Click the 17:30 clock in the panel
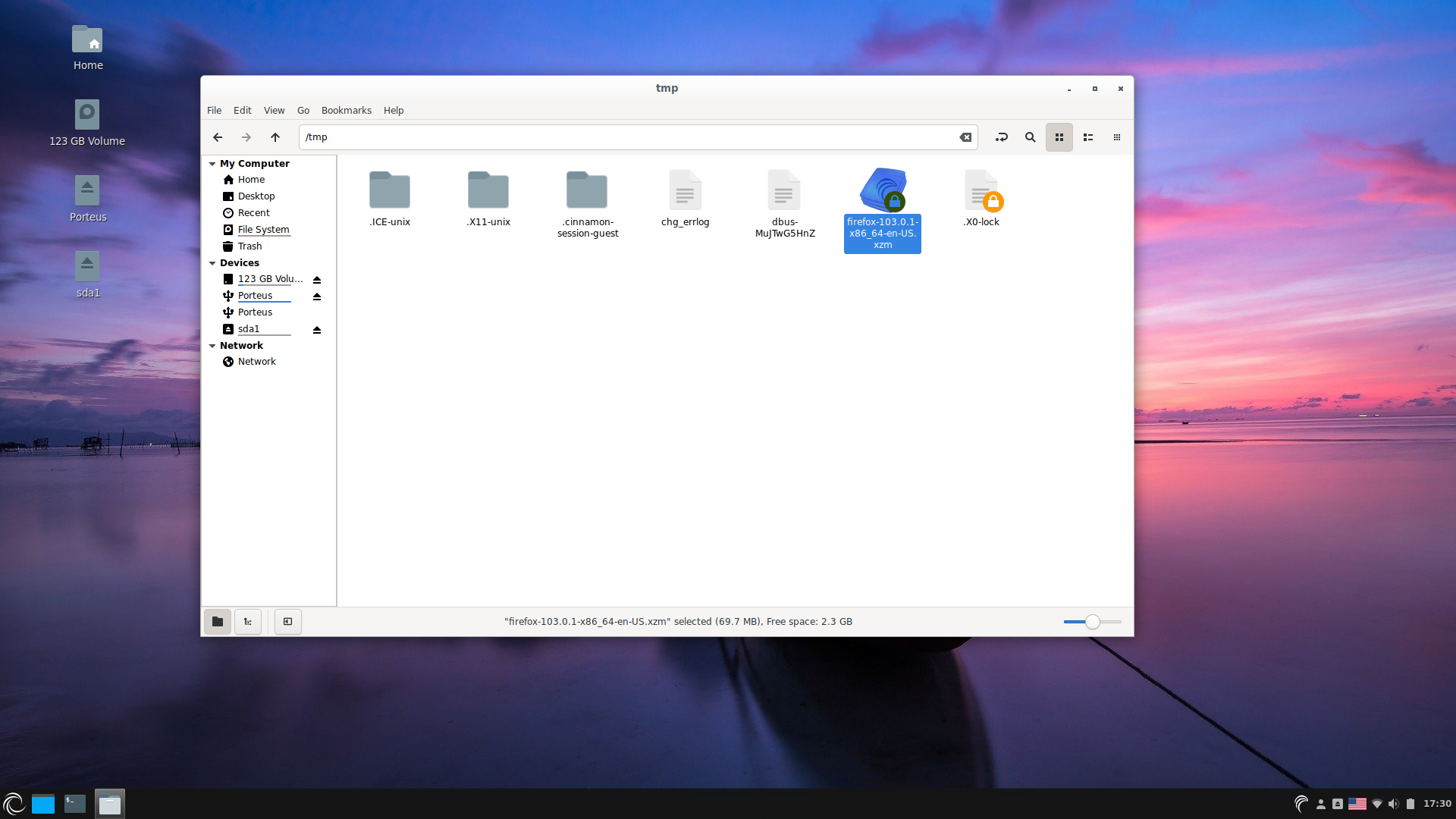This screenshot has height=819, width=1456. [1437, 804]
